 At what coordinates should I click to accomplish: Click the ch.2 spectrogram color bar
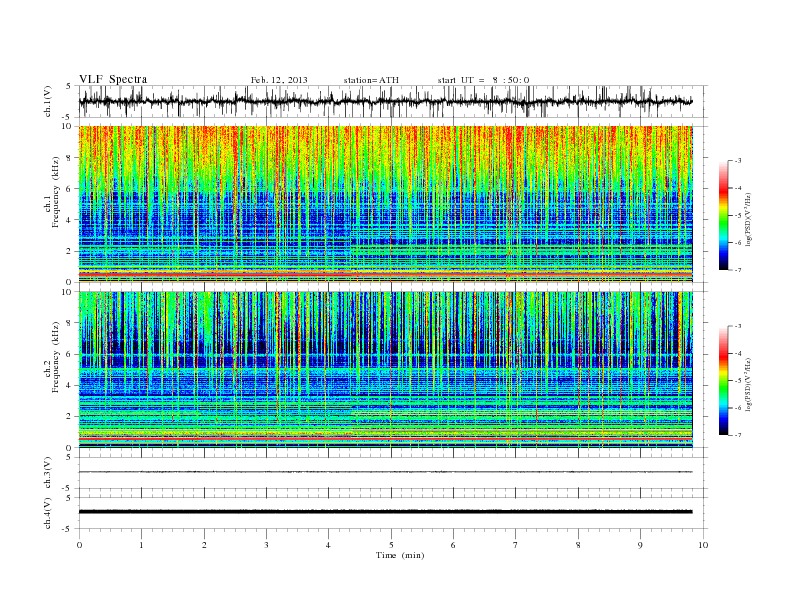pyautogui.click(x=723, y=380)
